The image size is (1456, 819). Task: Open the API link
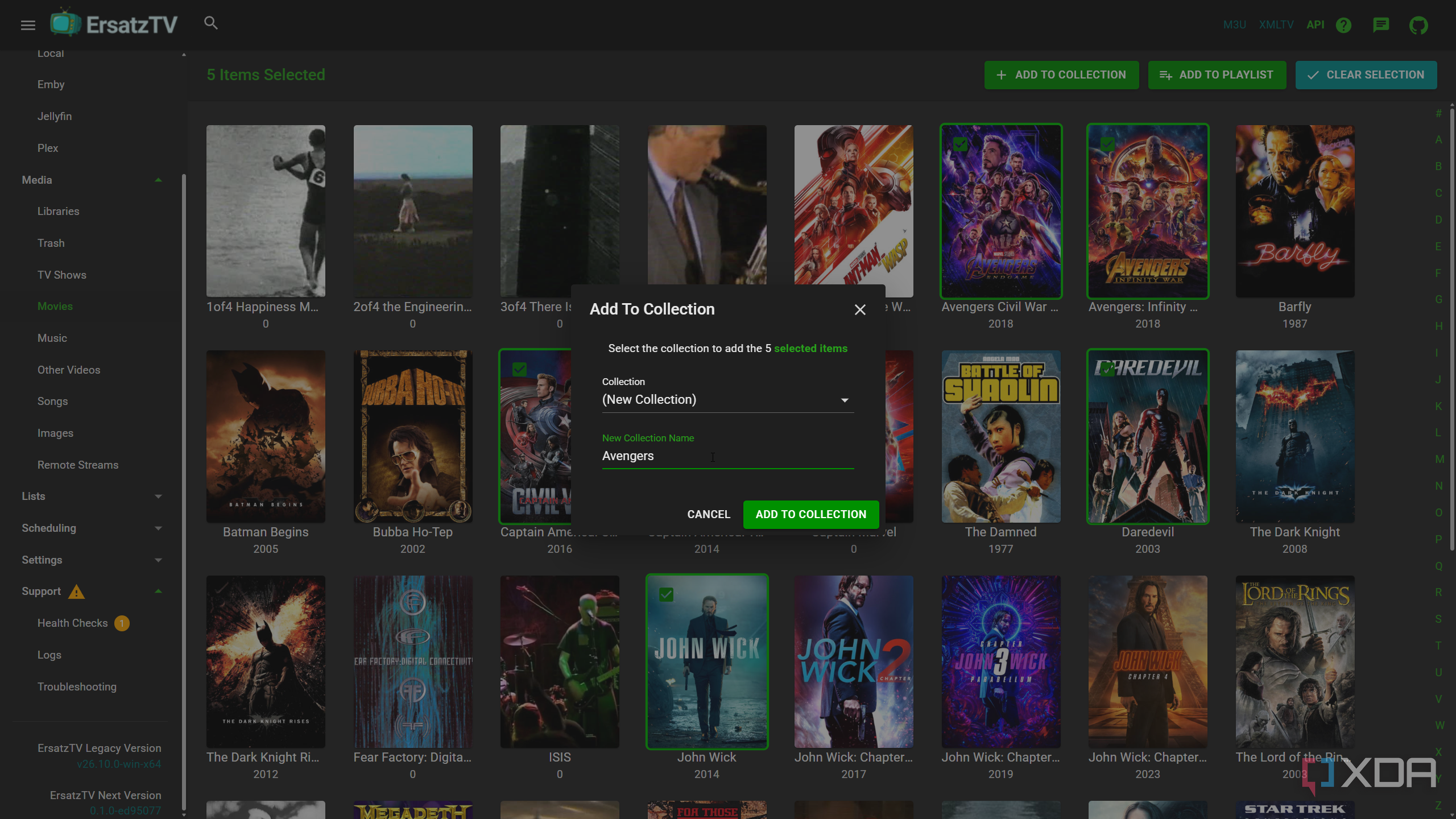1316,25
